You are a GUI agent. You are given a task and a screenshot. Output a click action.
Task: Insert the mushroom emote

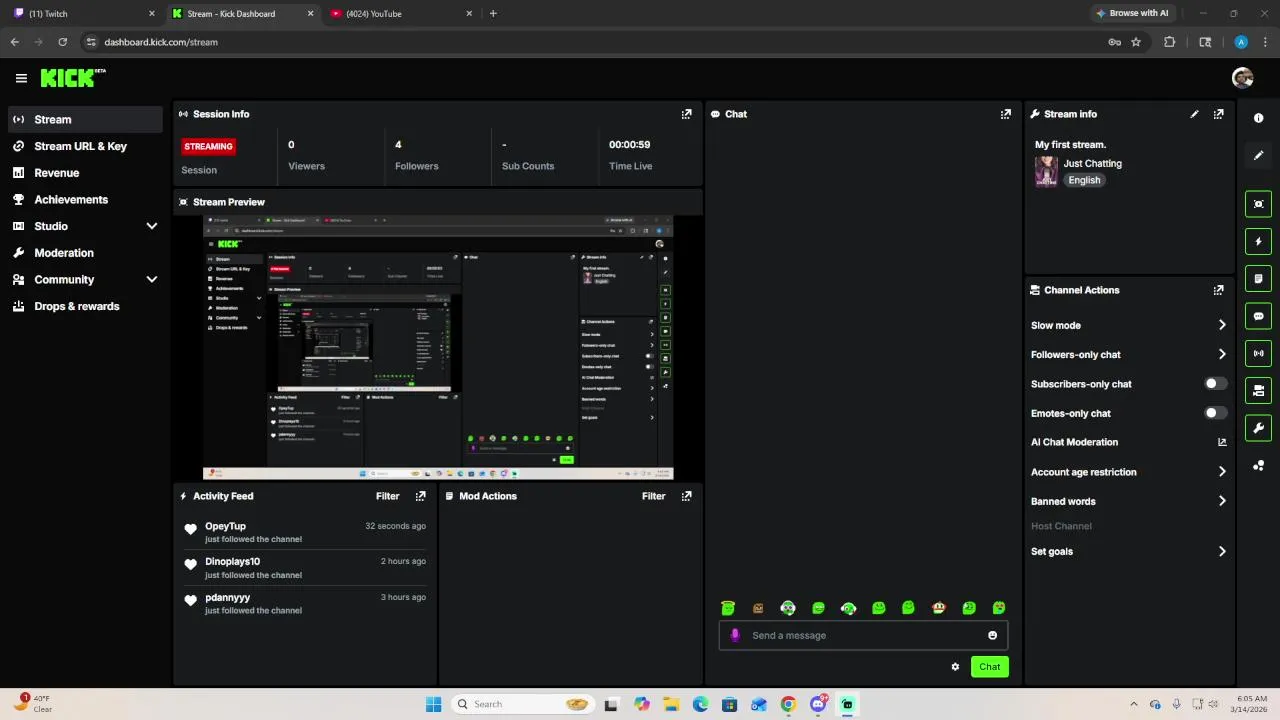point(938,608)
